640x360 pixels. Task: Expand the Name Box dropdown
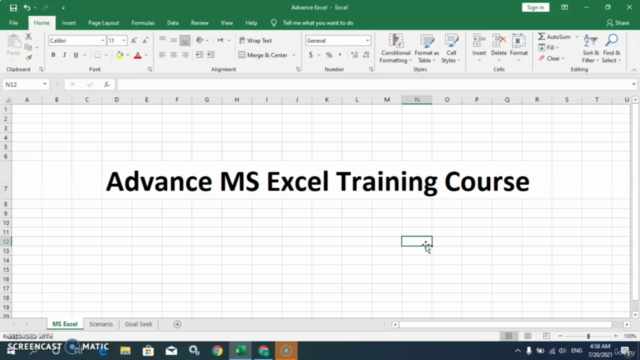45,84
